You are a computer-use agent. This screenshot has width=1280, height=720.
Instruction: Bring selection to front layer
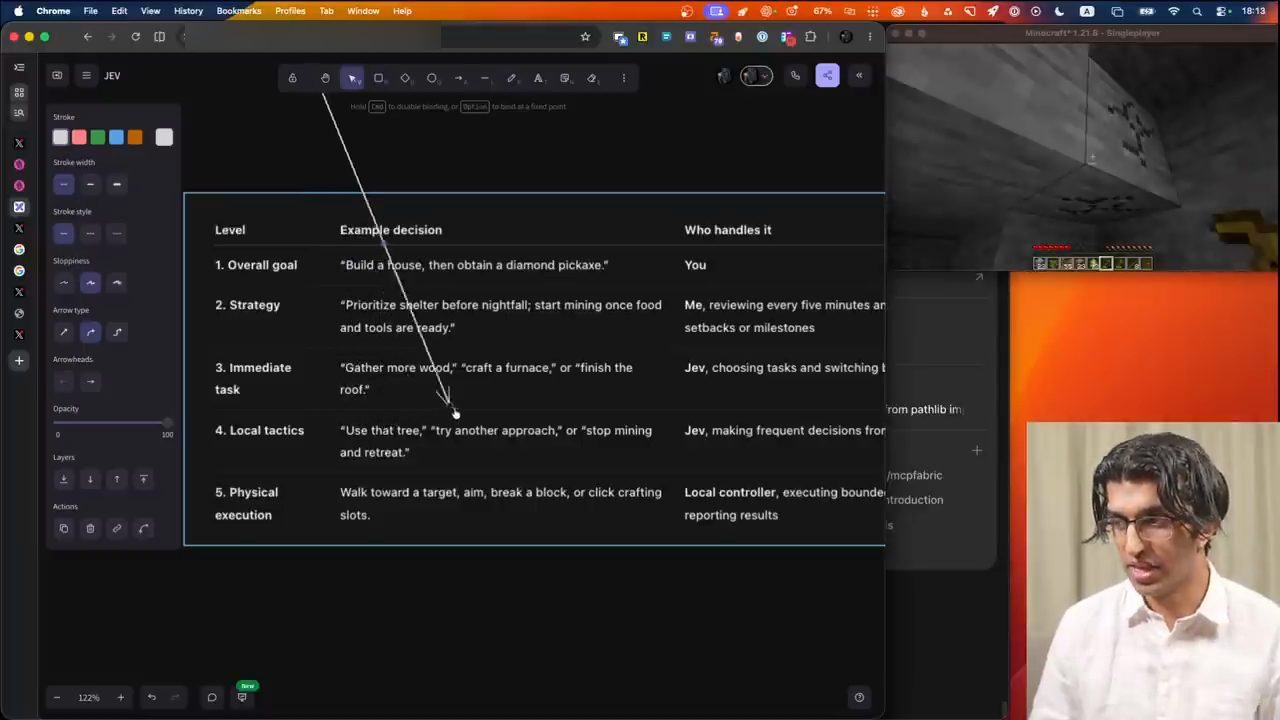pyautogui.click(x=143, y=479)
